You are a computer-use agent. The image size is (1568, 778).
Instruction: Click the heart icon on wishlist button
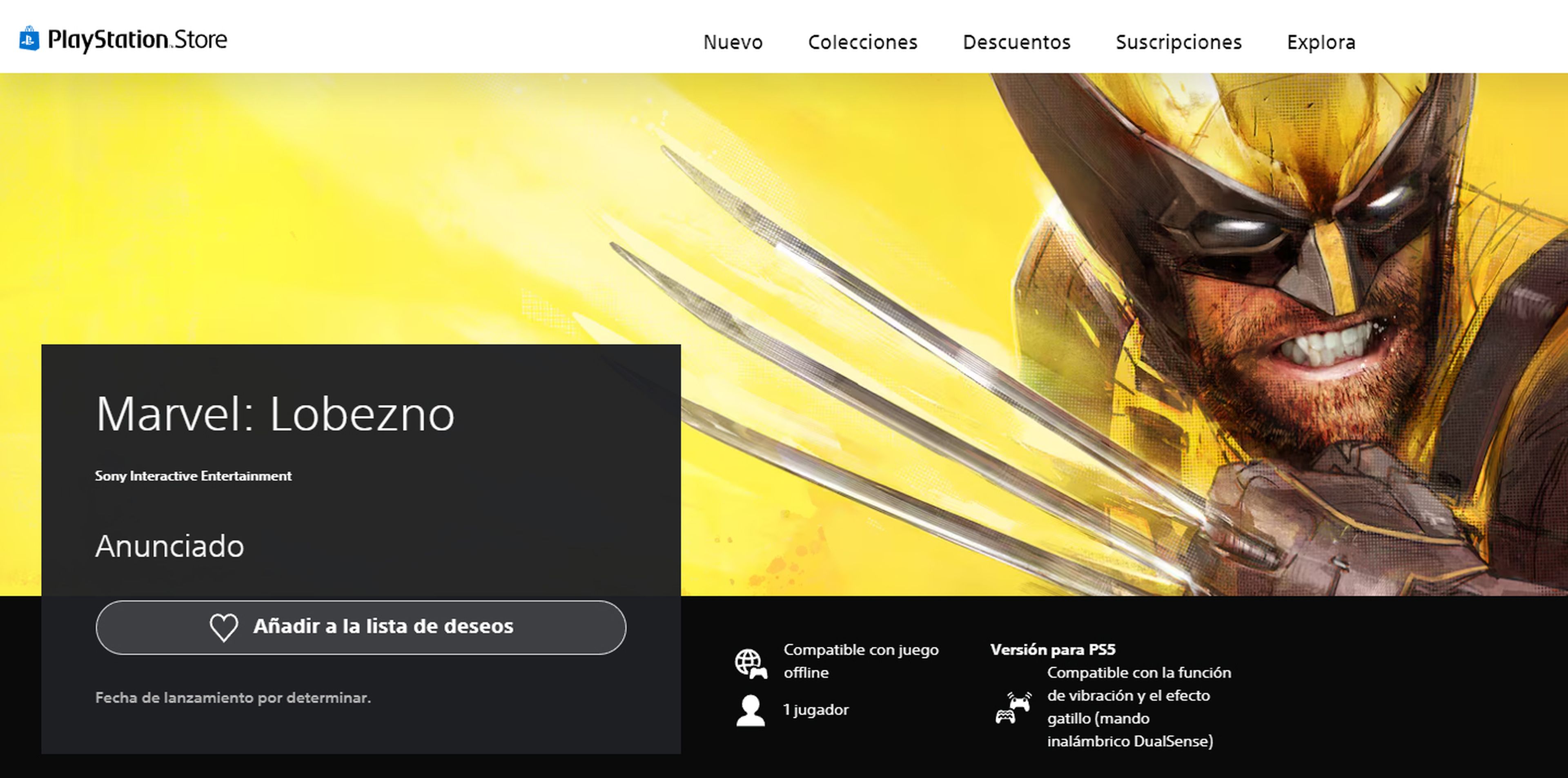pyautogui.click(x=223, y=627)
